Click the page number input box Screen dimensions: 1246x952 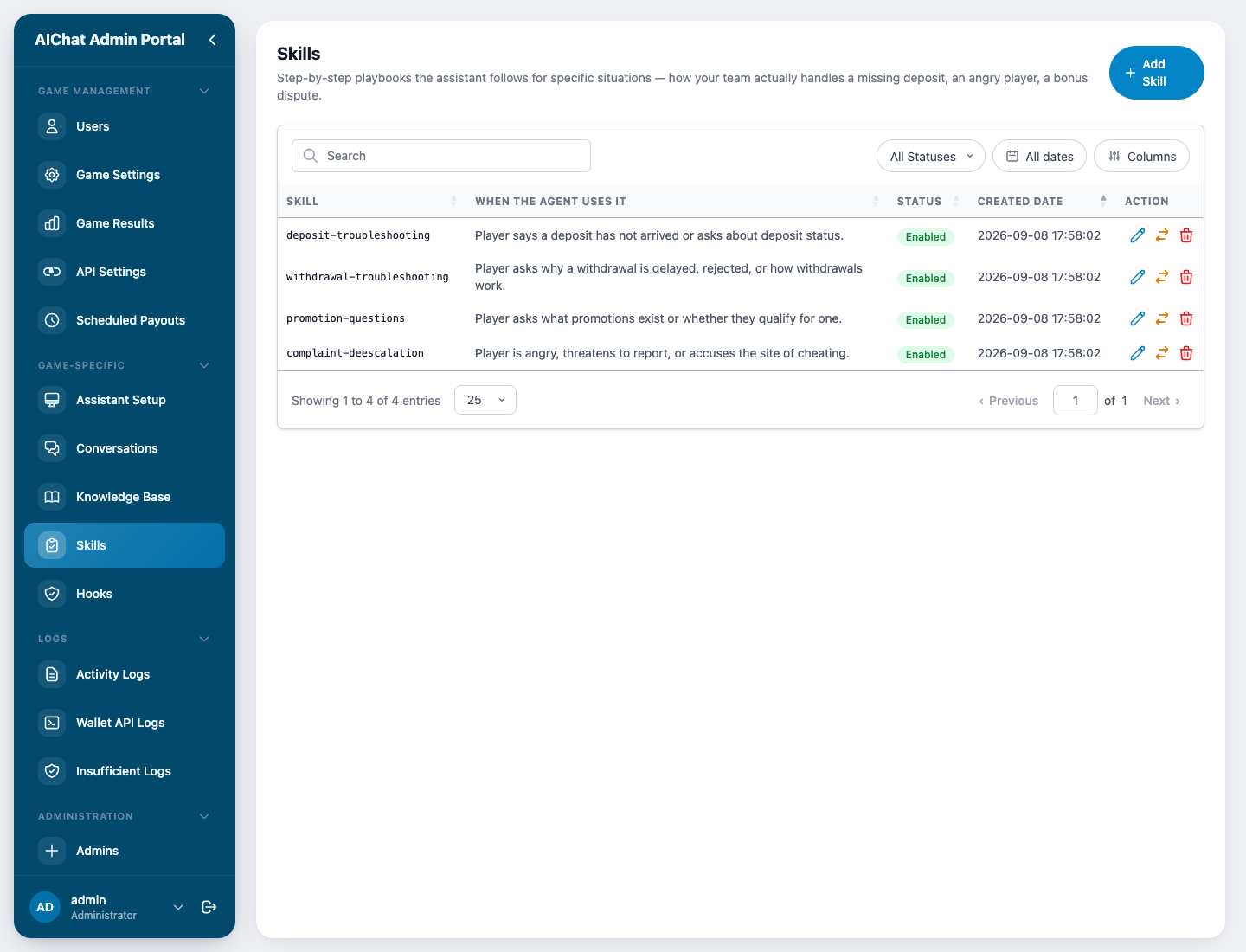tap(1076, 401)
